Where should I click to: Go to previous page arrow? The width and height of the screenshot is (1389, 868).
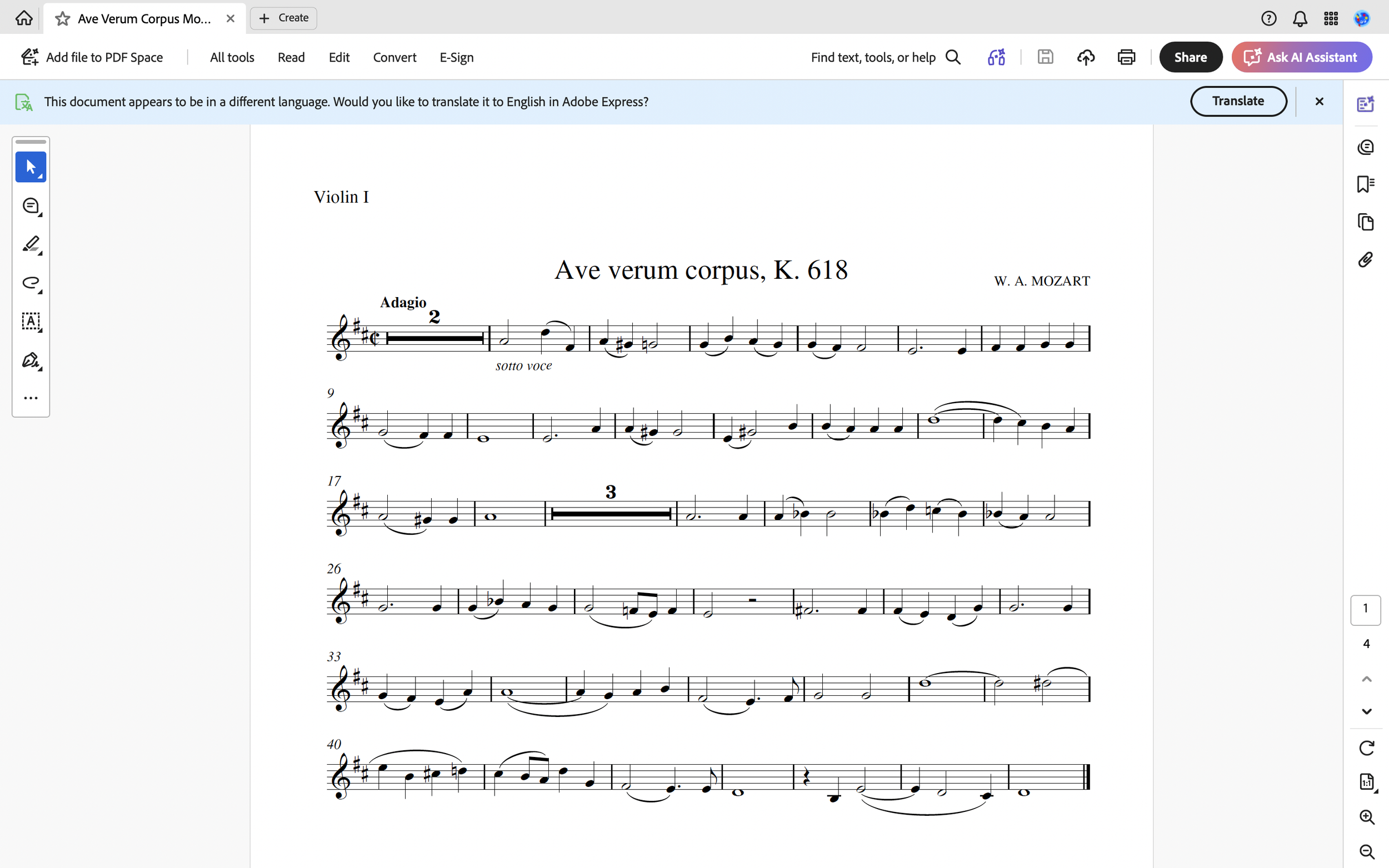coord(1367,679)
